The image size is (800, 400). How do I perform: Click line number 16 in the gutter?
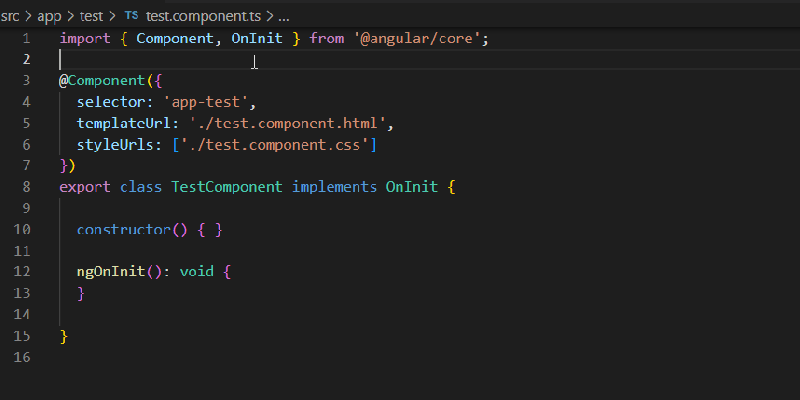[22, 357]
